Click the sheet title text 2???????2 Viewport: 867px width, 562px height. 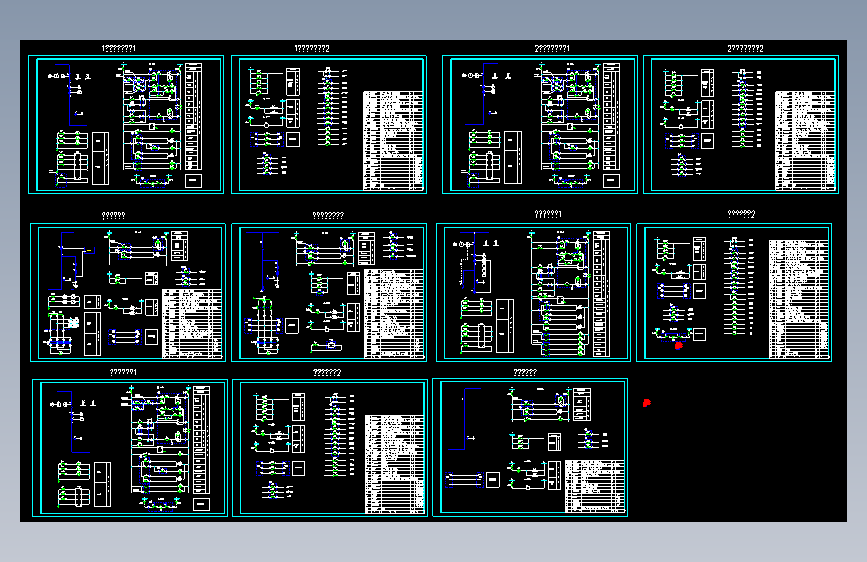pyautogui.click(x=745, y=48)
